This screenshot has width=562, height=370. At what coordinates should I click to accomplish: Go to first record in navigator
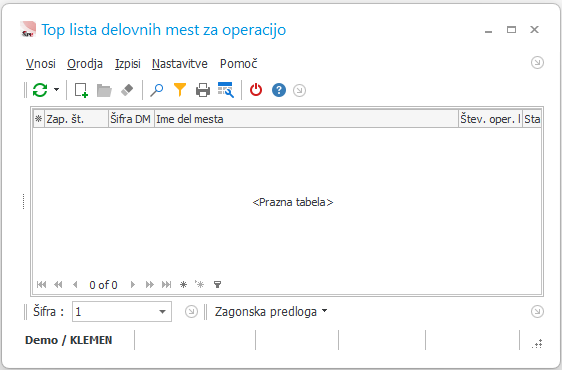coord(42,285)
